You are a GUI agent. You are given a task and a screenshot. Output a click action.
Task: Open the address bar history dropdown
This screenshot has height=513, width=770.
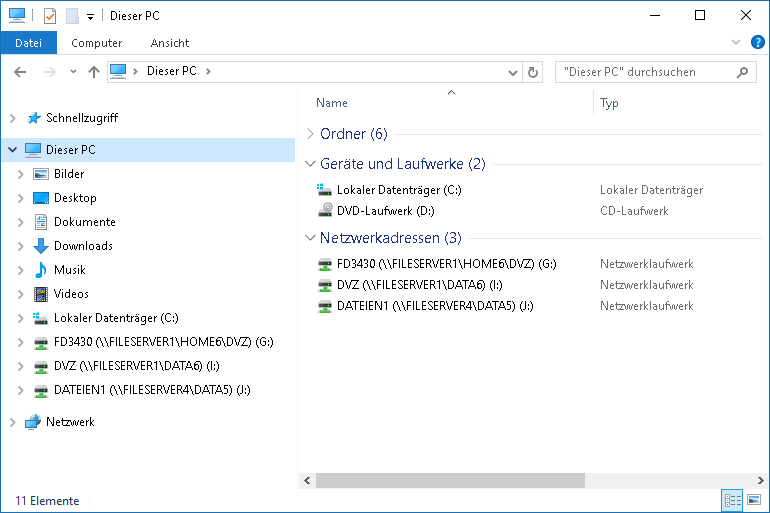click(x=515, y=72)
